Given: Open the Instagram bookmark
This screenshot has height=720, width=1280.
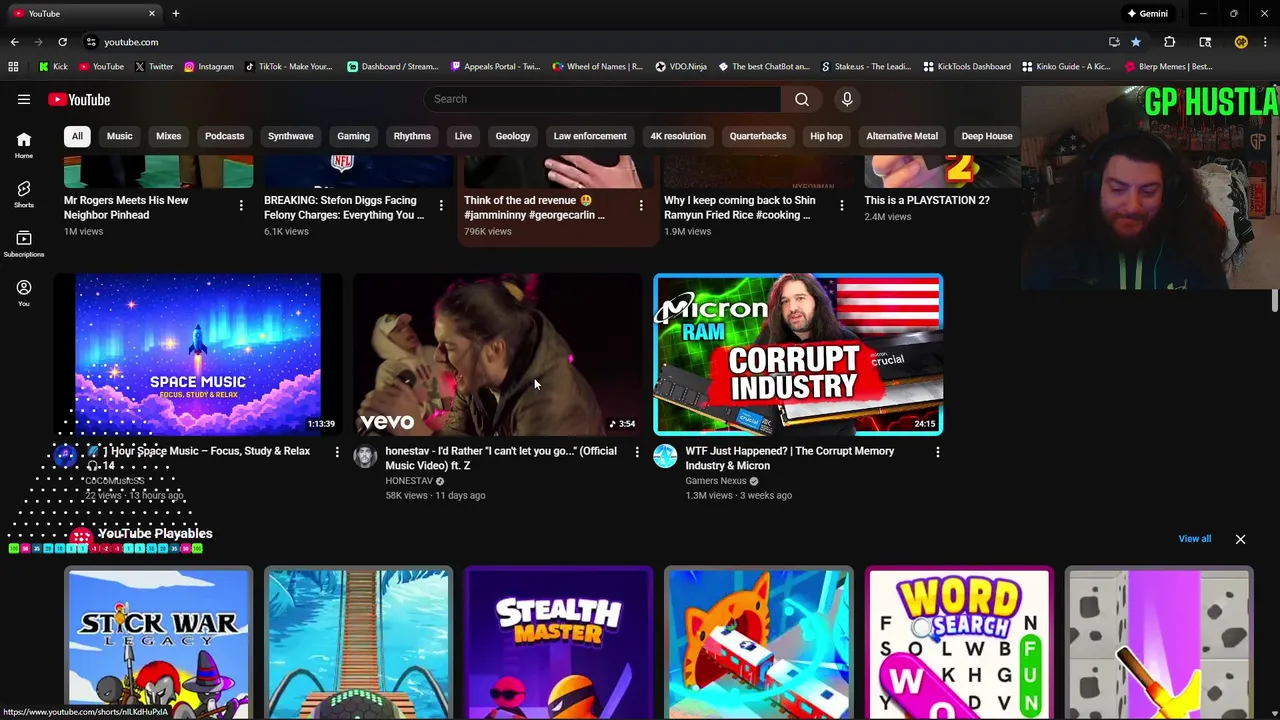Looking at the screenshot, I should coord(208,67).
